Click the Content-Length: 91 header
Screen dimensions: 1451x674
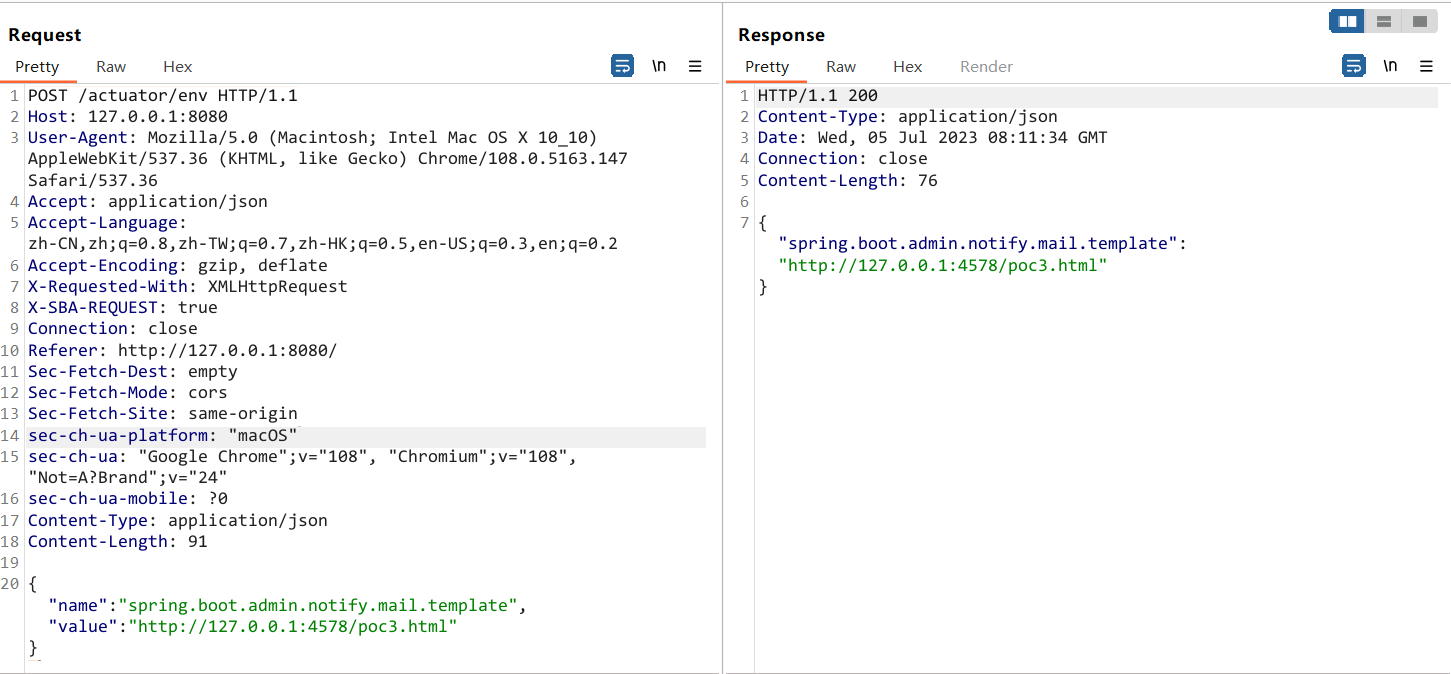click(x=118, y=542)
